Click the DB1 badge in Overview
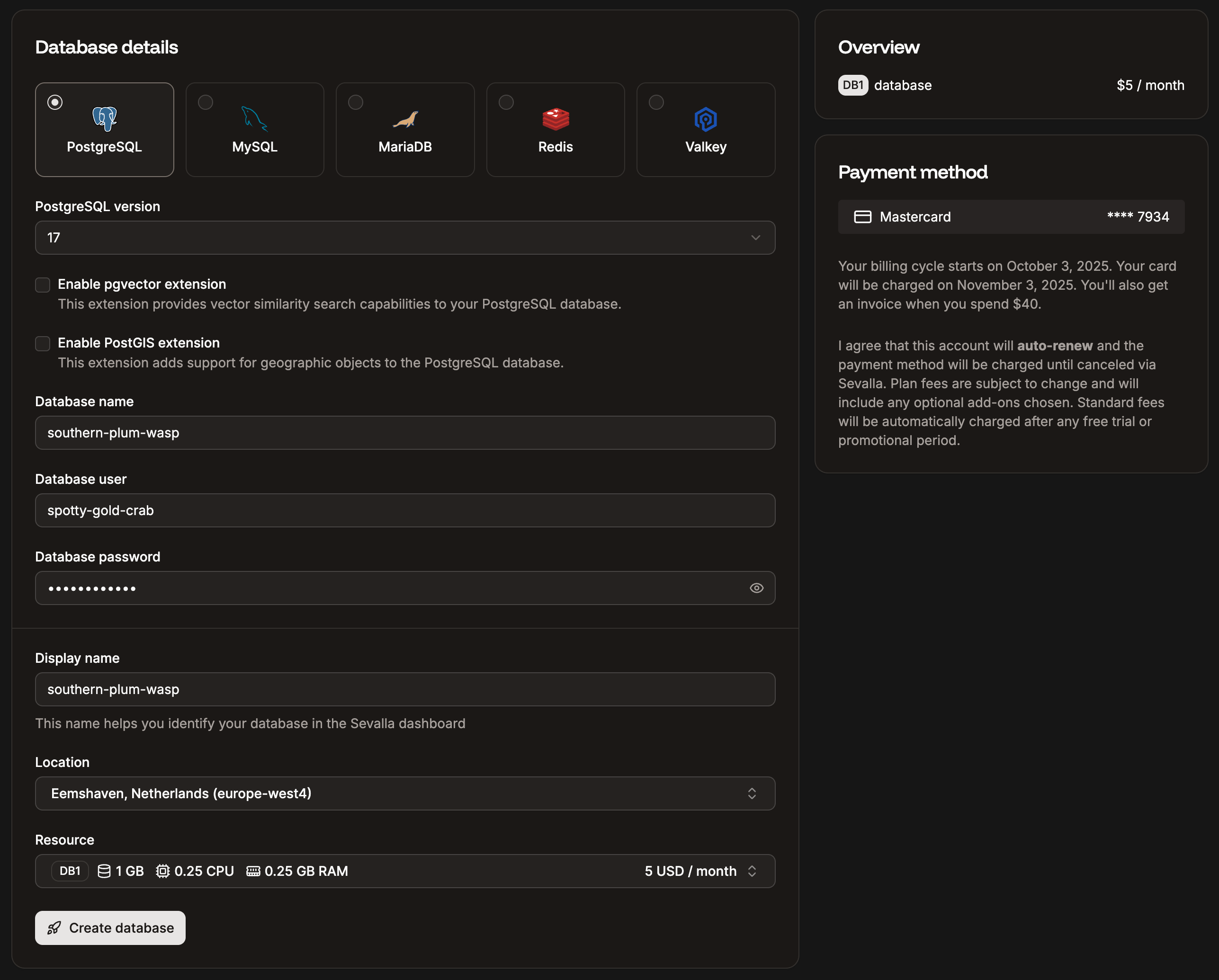 coord(852,85)
